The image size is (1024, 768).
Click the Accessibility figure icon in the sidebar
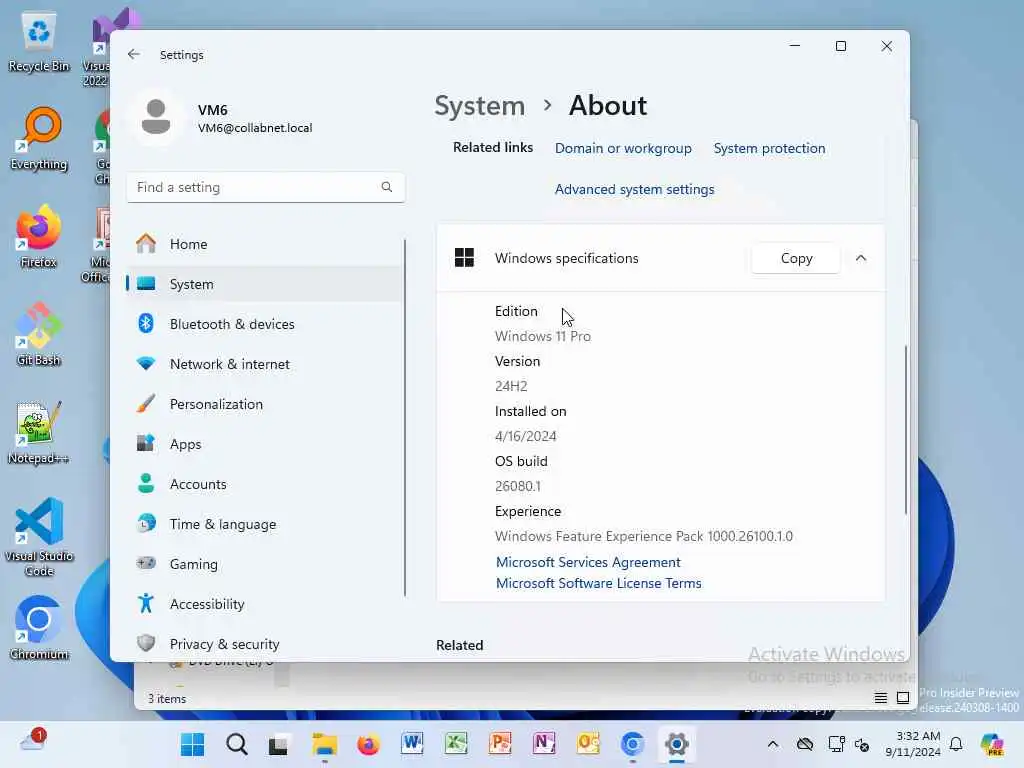[x=146, y=604]
